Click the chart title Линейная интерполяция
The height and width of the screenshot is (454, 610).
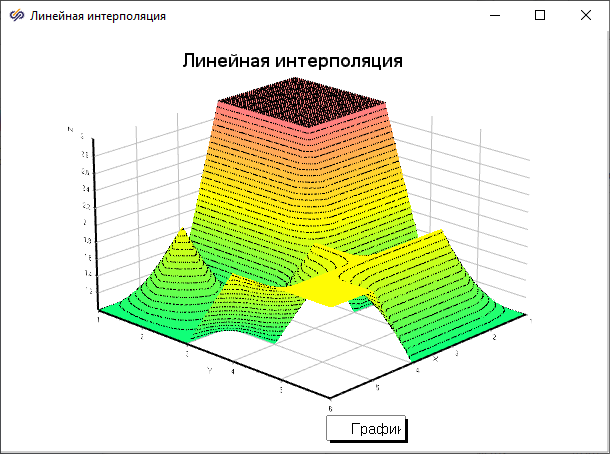pyautogui.click(x=292, y=61)
